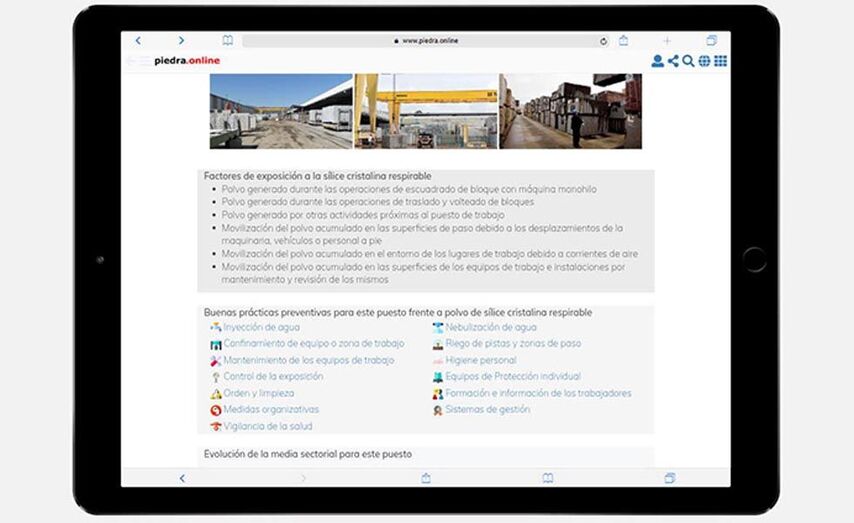Tap the top browser forward arrow

(181, 41)
